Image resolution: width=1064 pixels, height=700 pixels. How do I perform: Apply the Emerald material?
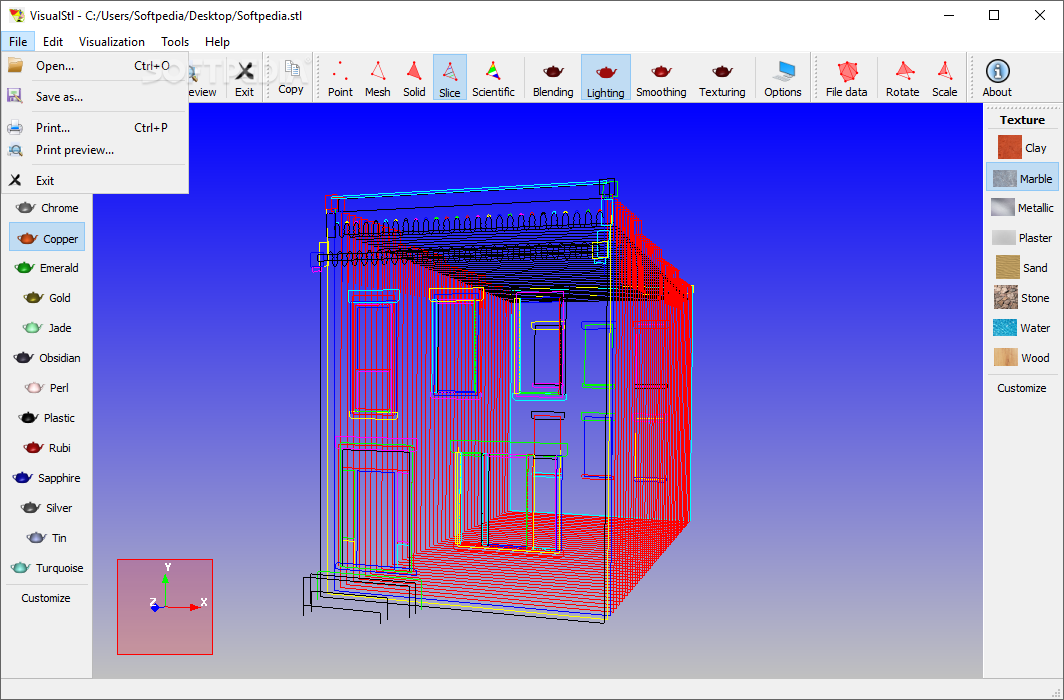pos(47,268)
